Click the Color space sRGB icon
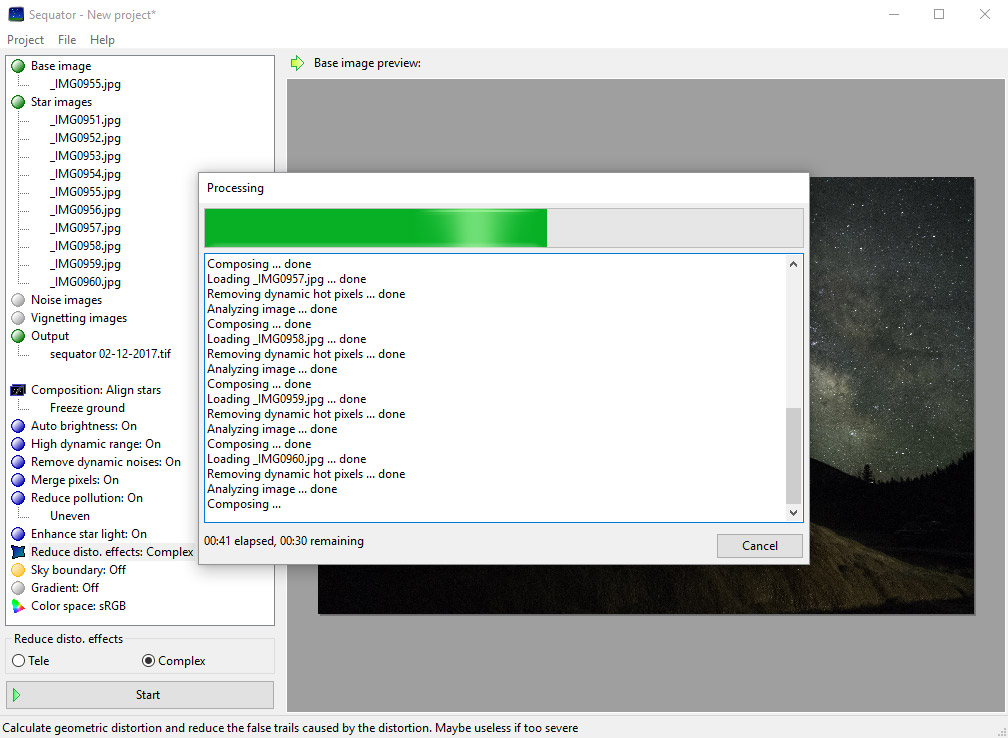1008x738 pixels. [x=18, y=606]
